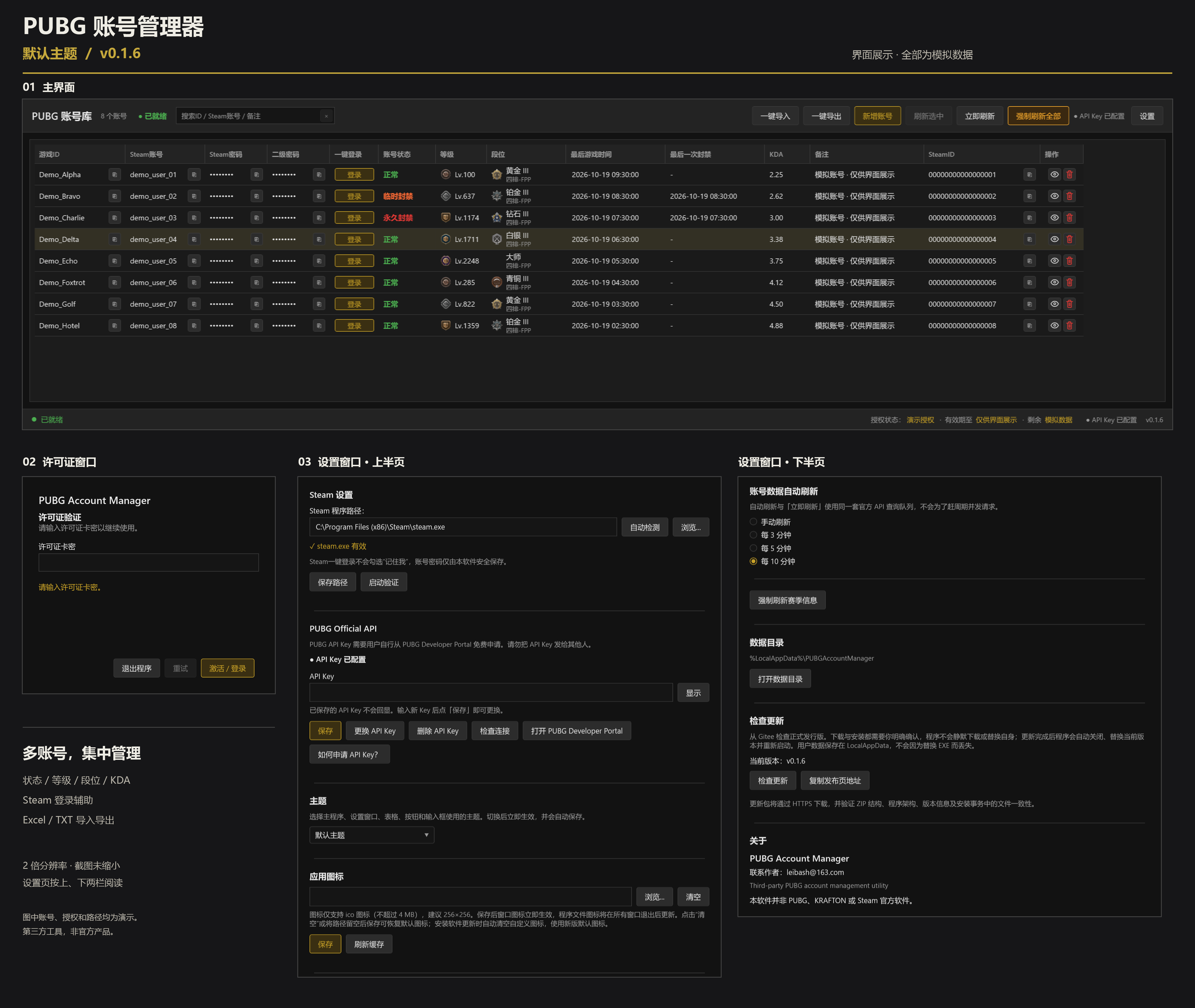Click the silver rank icon for Demo_Delta
This screenshot has height=1008, width=1195.
click(x=497, y=239)
